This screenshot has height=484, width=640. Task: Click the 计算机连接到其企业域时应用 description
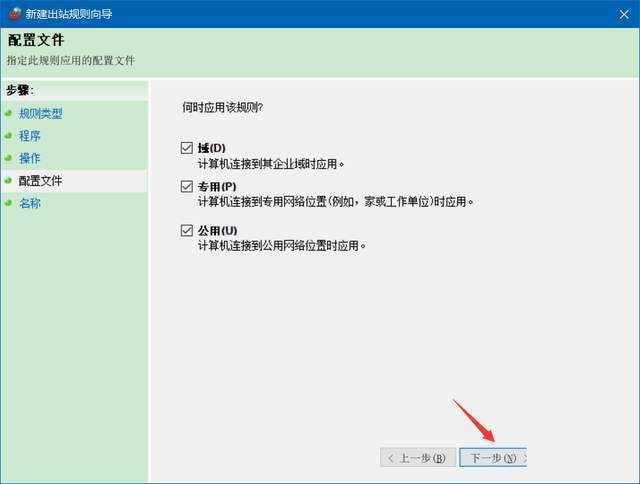[271, 164]
